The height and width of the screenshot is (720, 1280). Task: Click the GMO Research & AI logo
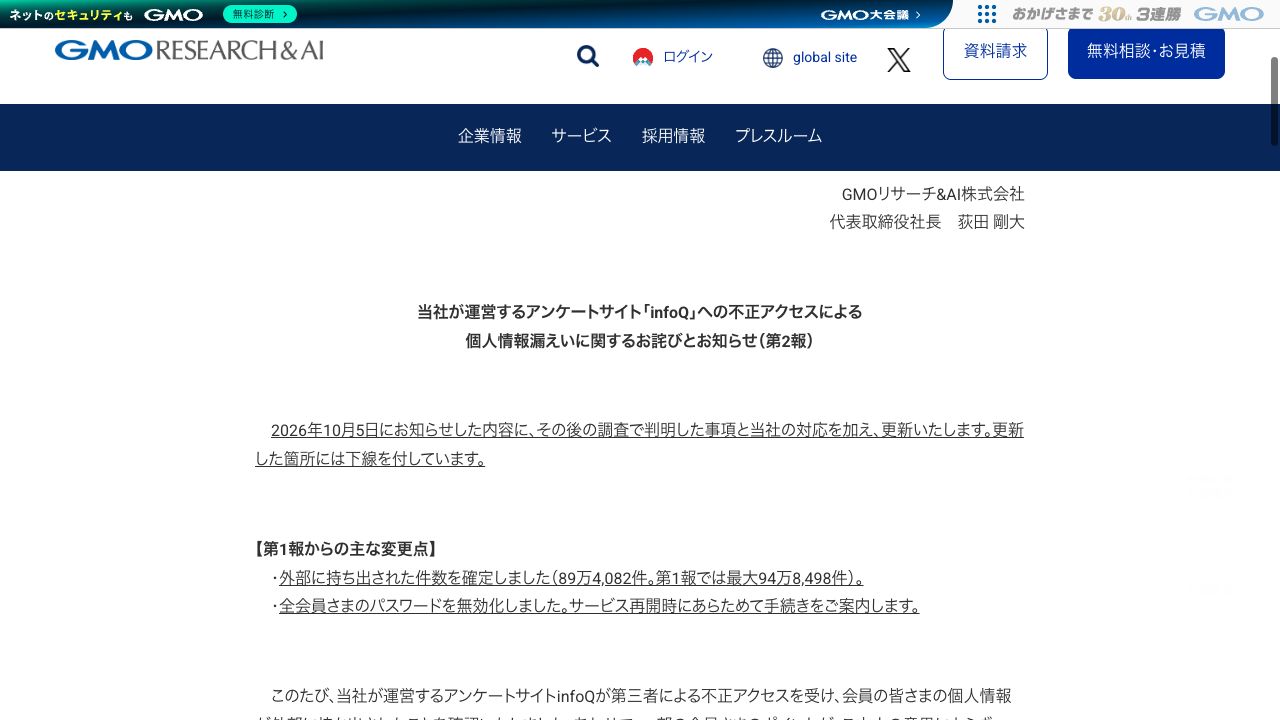click(x=189, y=50)
